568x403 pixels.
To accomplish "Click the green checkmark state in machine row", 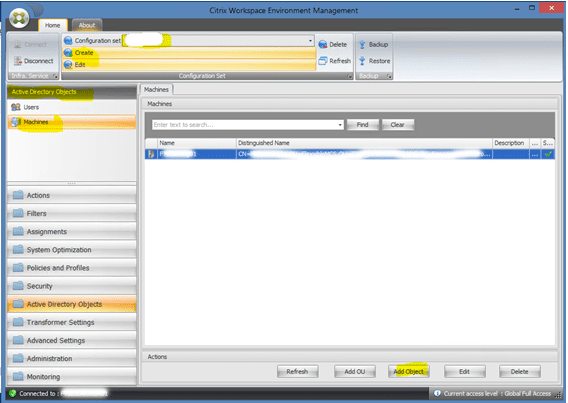I will pyautogui.click(x=548, y=154).
